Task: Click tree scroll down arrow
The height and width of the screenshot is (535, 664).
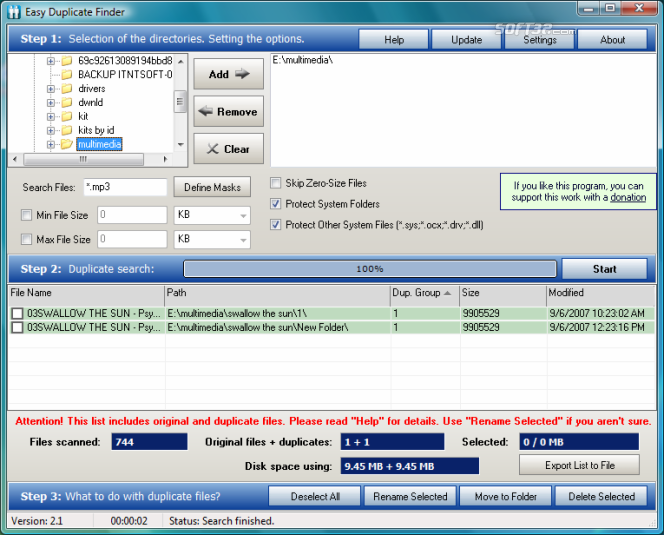Action: coord(181,144)
